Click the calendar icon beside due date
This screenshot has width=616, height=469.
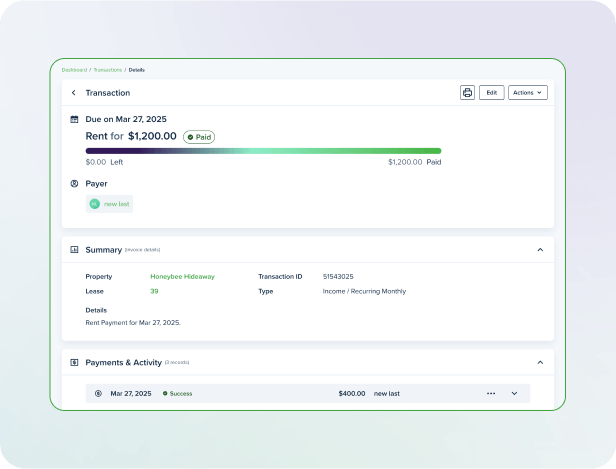point(74,119)
